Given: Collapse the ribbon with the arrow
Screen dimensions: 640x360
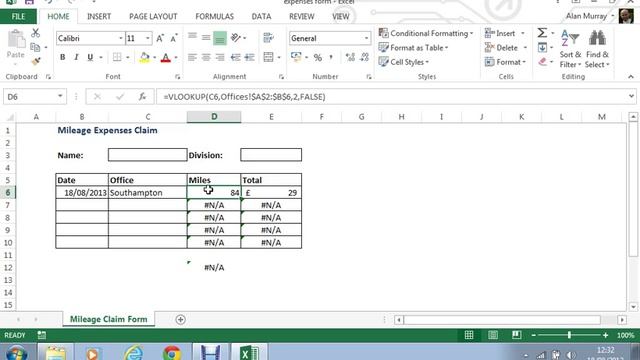Looking at the screenshot, I should [631, 77].
